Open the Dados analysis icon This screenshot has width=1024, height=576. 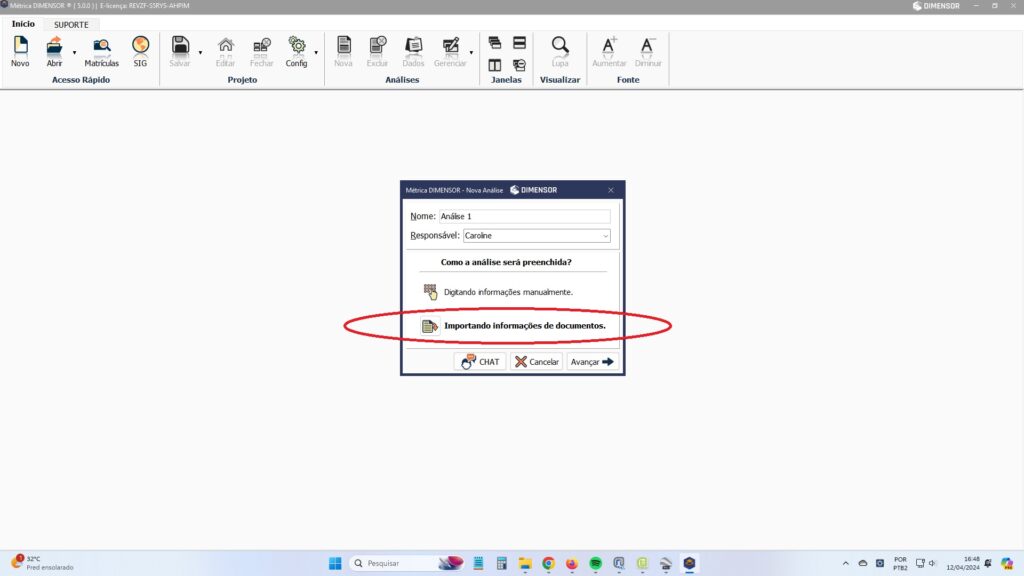point(413,52)
